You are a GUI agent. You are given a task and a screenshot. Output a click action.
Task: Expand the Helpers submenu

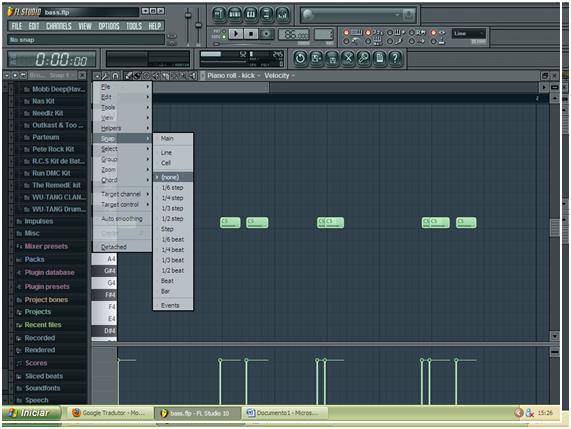[122, 128]
